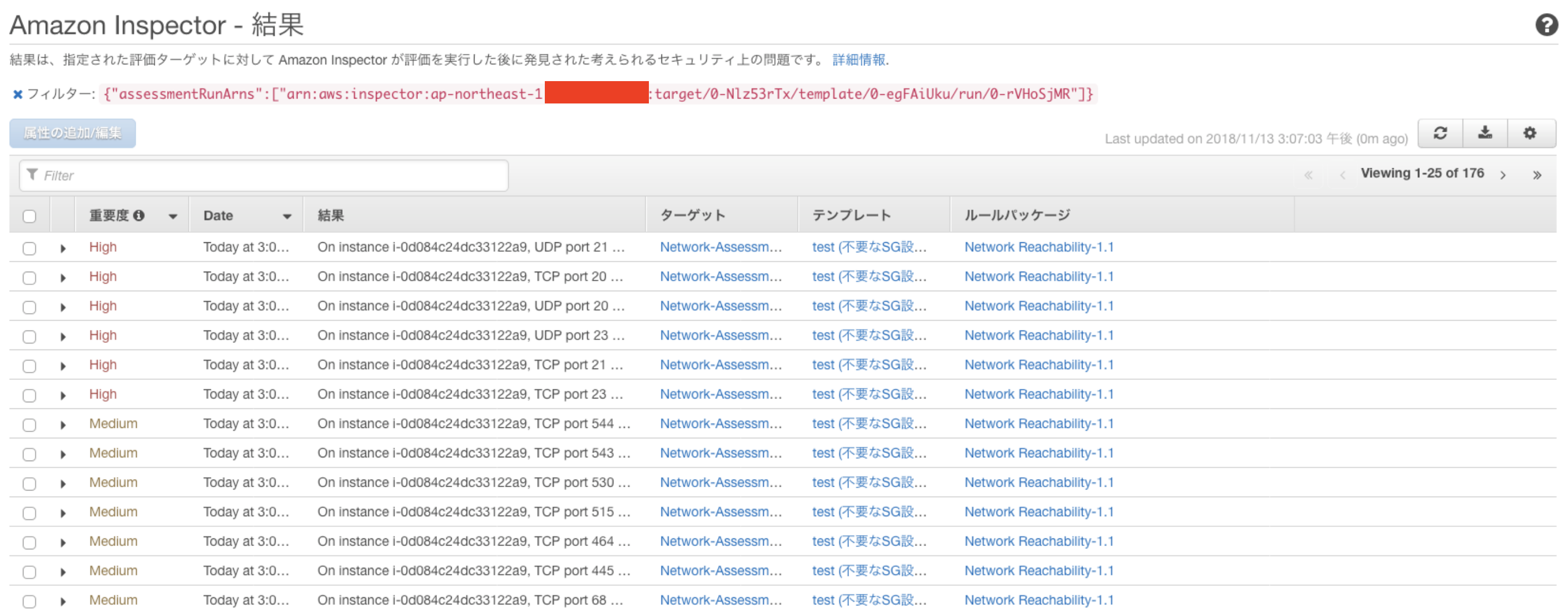Screen dimensions: 1568x613
Task: Check the box for TCP port 530 finding
Action: [x=29, y=483]
